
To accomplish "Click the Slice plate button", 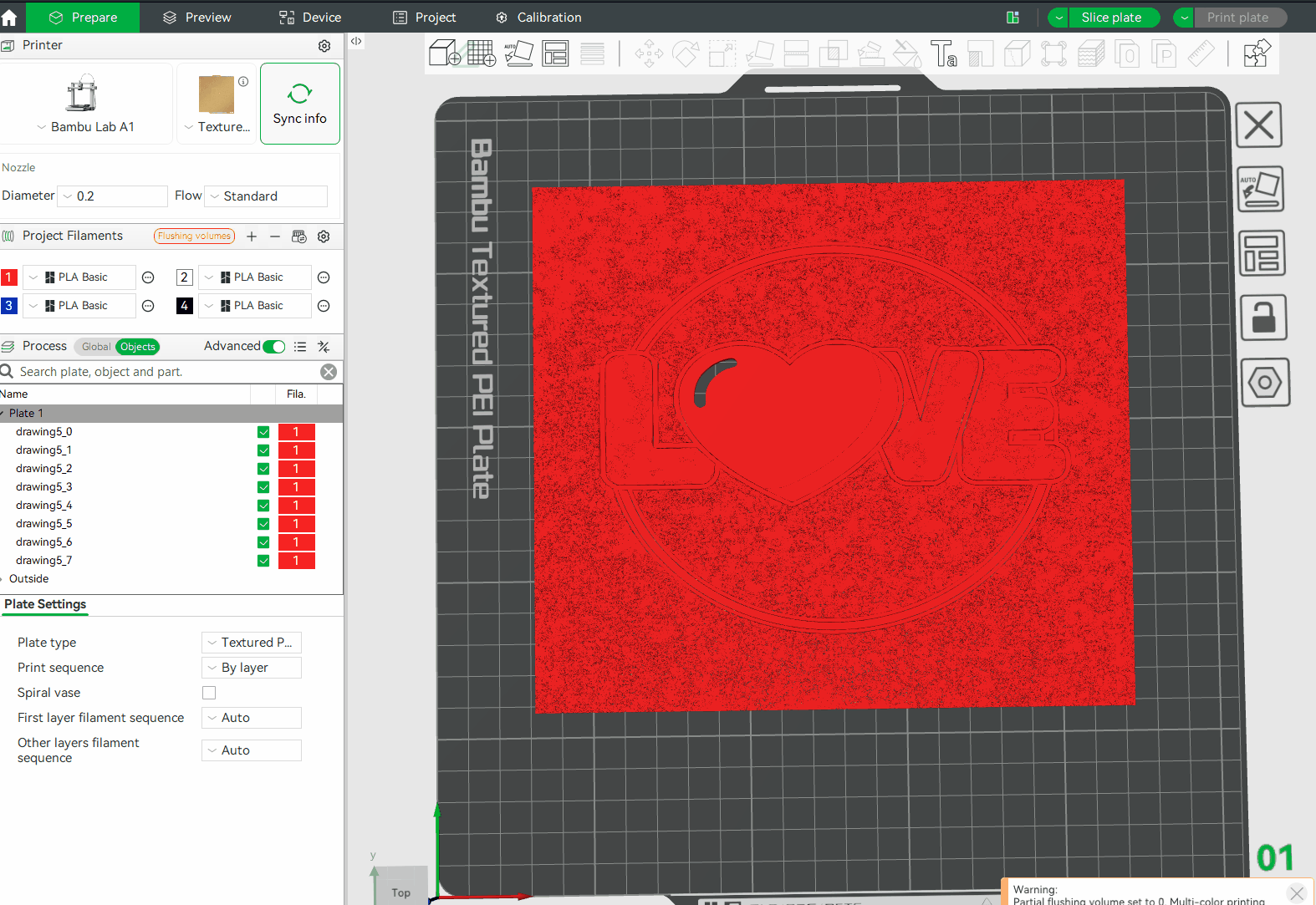I will pyautogui.click(x=1111, y=18).
